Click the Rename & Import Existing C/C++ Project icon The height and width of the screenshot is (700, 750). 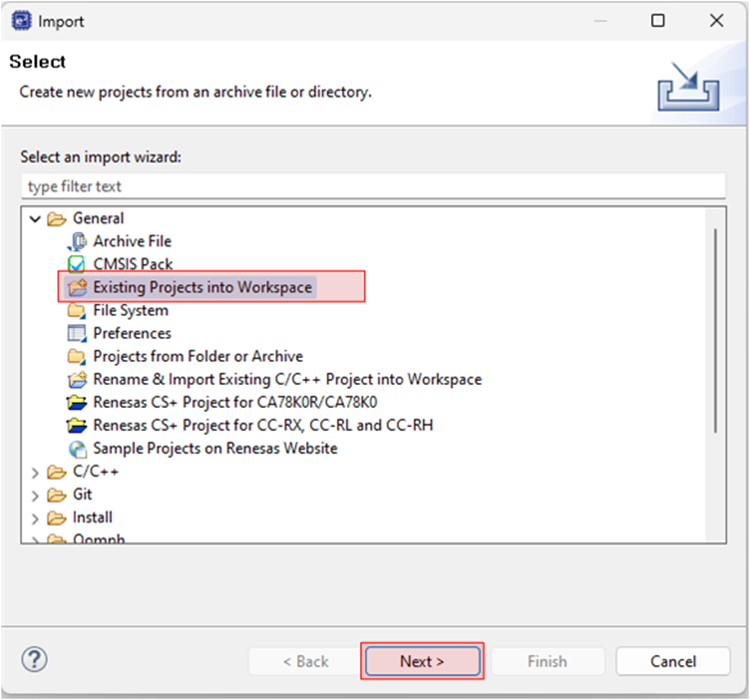77,379
